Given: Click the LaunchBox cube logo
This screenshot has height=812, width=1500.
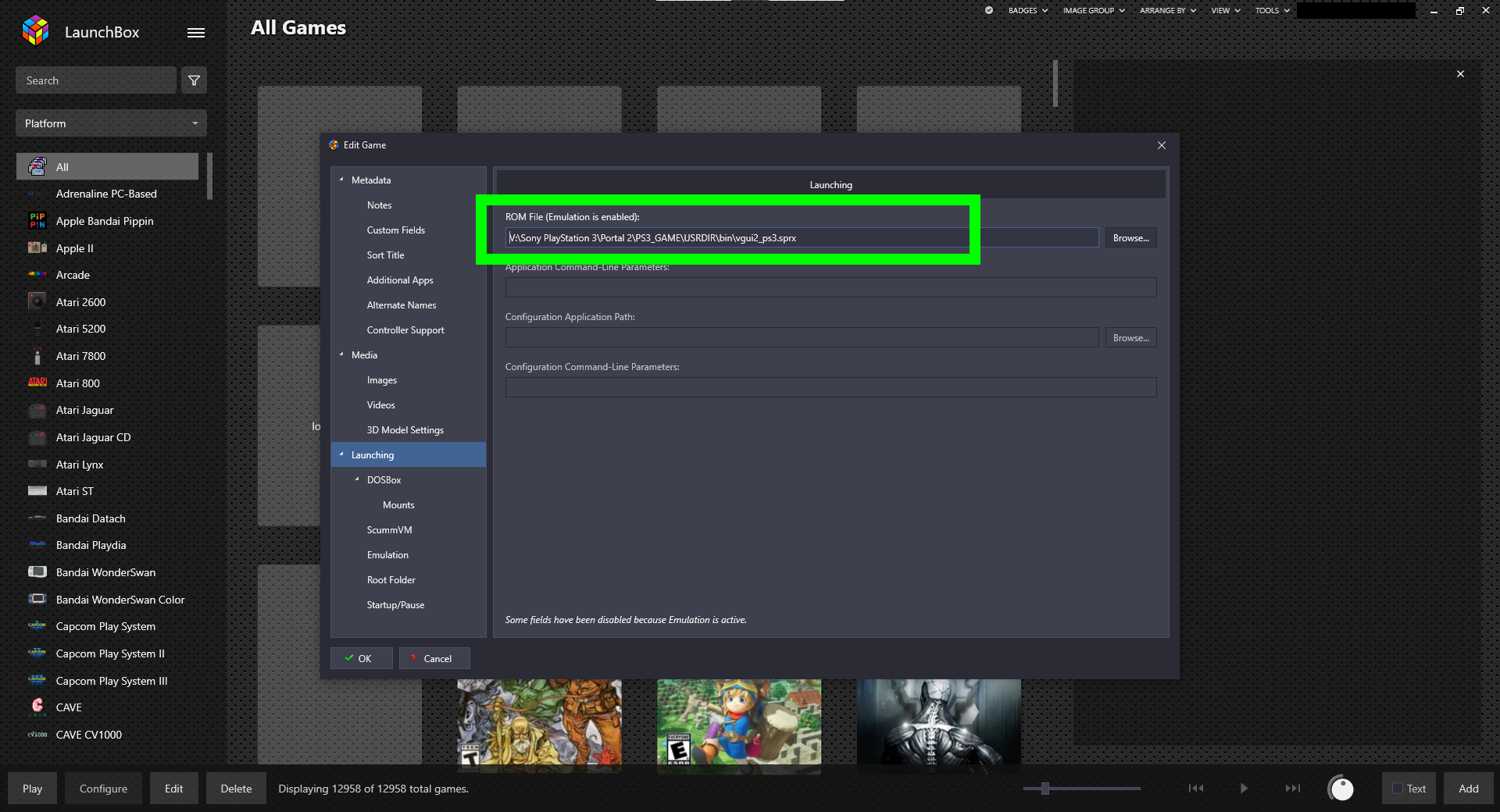Looking at the screenshot, I should pos(36,30).
